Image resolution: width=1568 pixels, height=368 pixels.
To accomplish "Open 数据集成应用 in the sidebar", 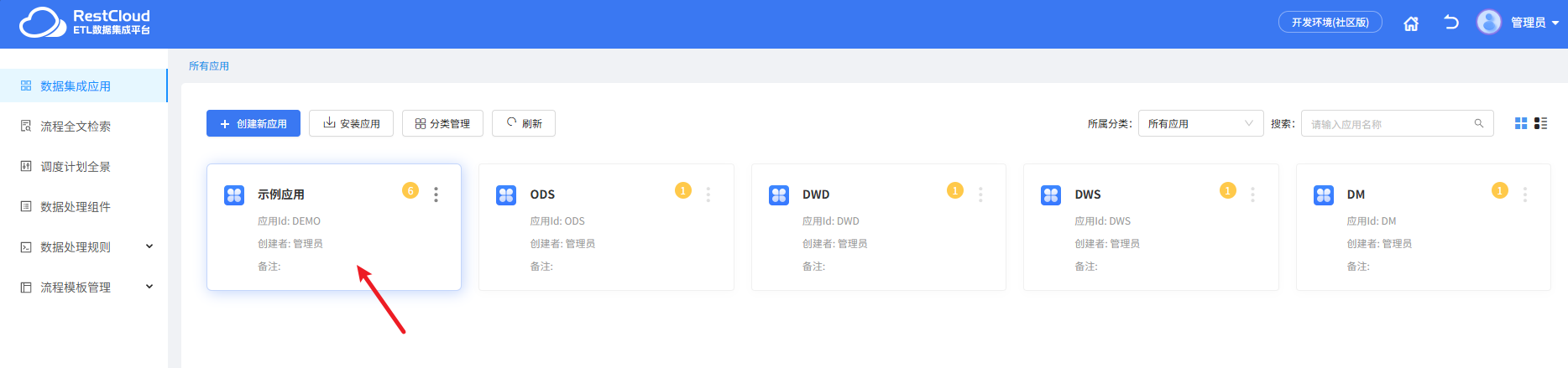I will 83,86.
